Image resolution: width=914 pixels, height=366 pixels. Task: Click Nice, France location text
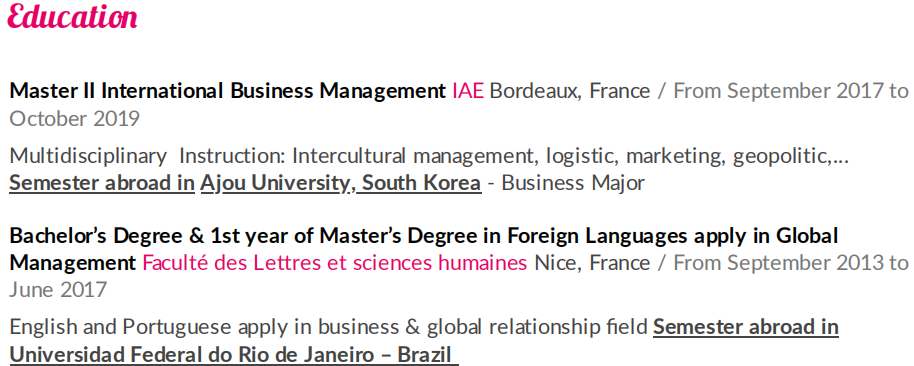click(592, 263)
